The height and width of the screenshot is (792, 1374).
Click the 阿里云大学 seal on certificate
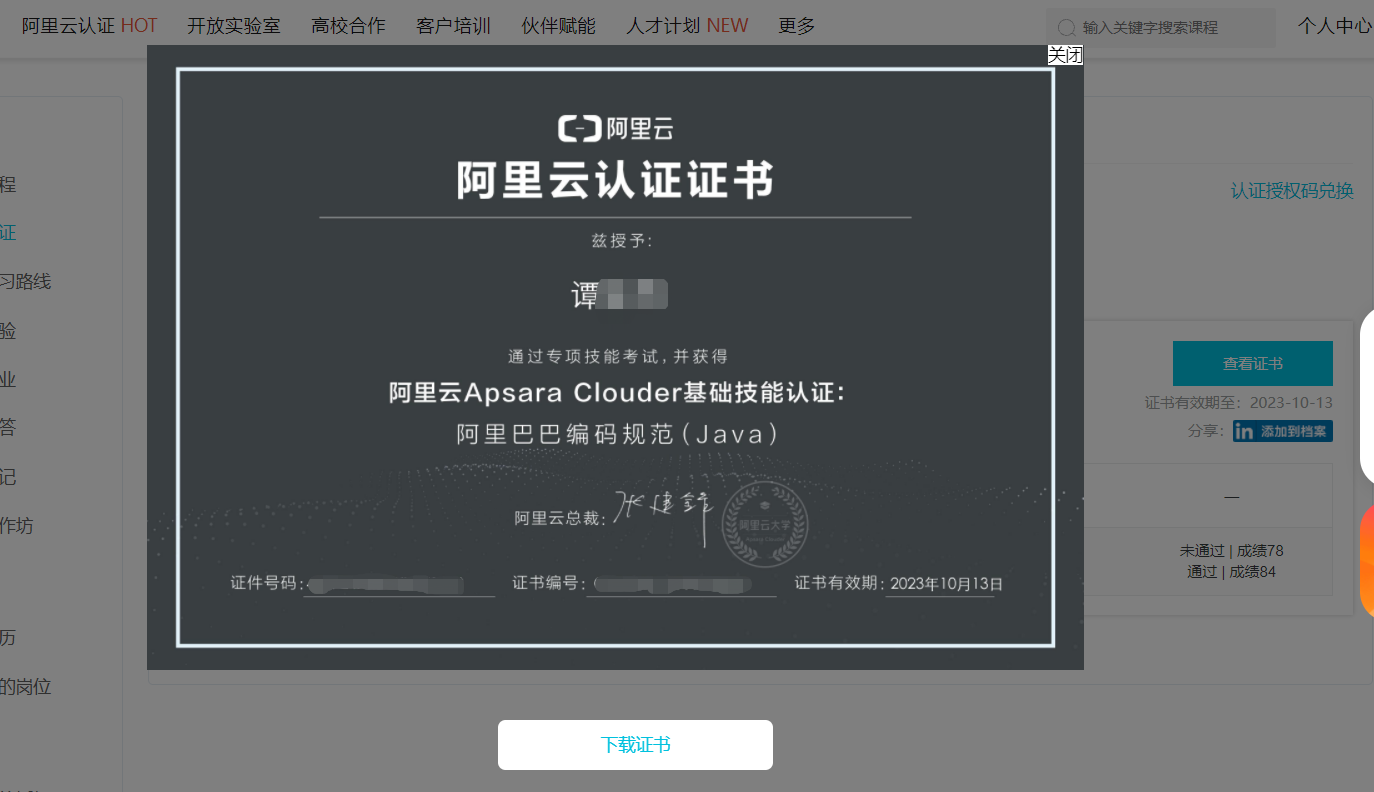pyautogui.click(x=765, y=524)
